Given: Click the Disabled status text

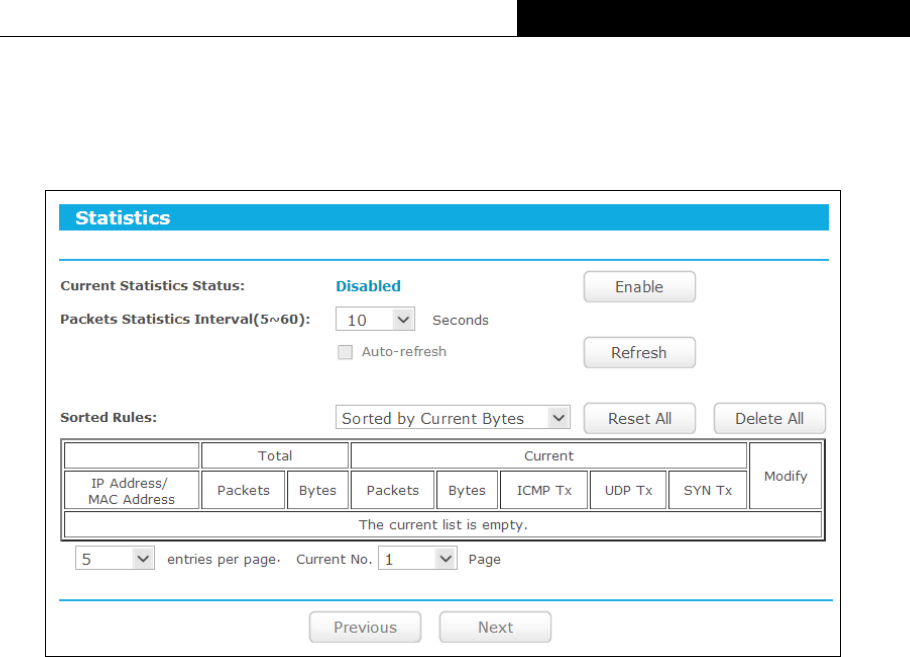Looking at the screenshot, I should (368, 286).
